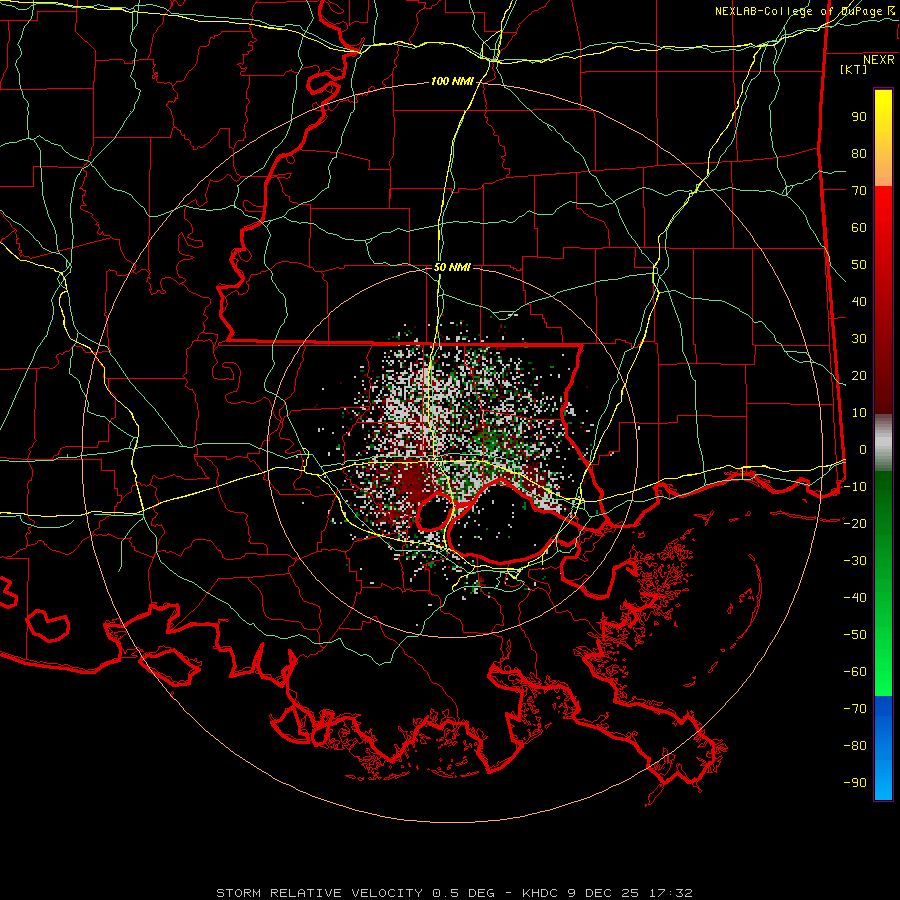Screen dimensions: 900x900
Task: Click the 0 value on velocity scale
Action: (x=863, y=450)
